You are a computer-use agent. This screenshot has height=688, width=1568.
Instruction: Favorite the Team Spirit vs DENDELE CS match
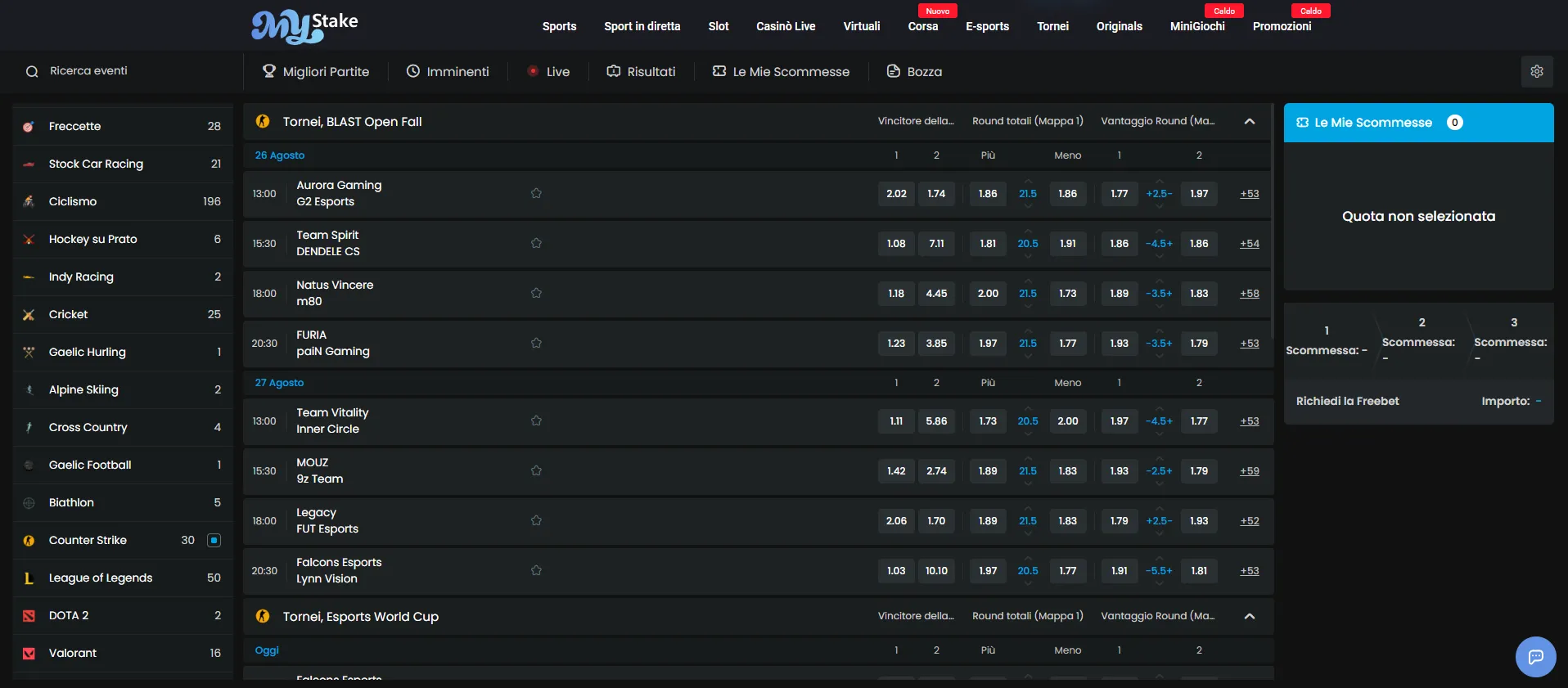[536, 244]
